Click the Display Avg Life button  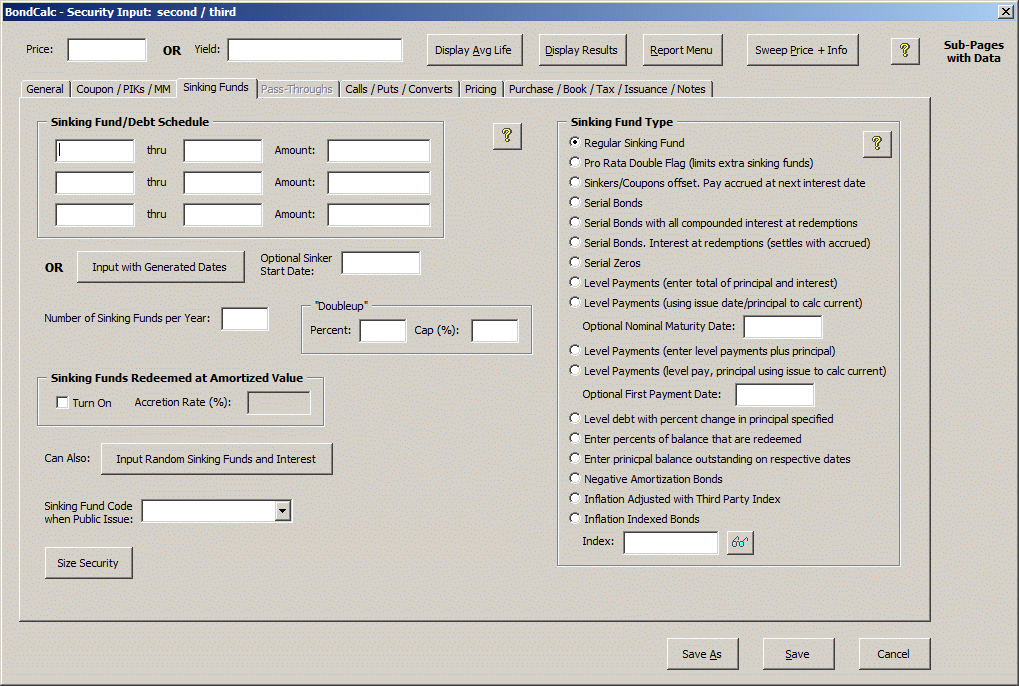point(474,50)
